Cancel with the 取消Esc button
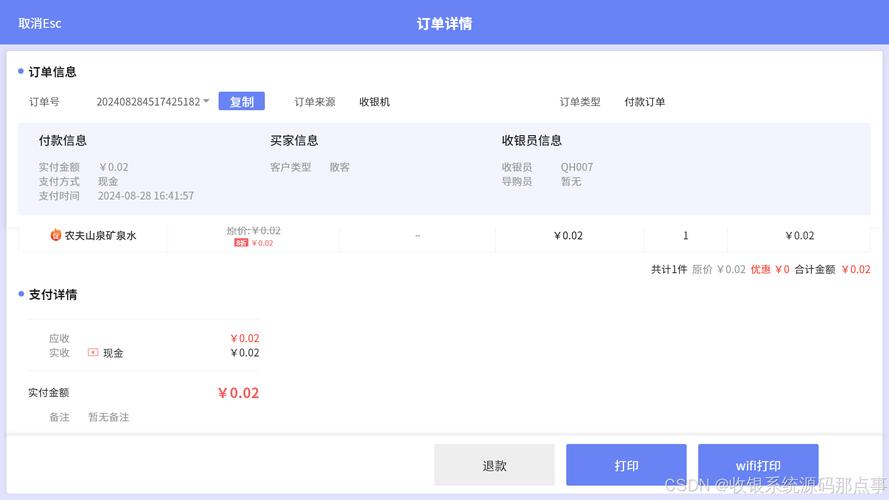Image resolution: width=889 pixels, height=500 pixels. (40, 23)
